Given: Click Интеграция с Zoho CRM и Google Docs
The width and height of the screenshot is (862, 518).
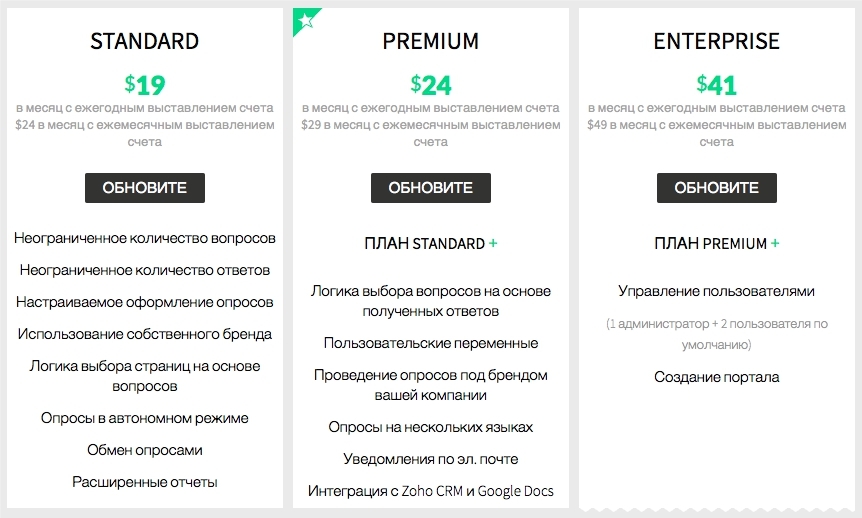Looking at the screenshot, I should [x=430, y=491].
